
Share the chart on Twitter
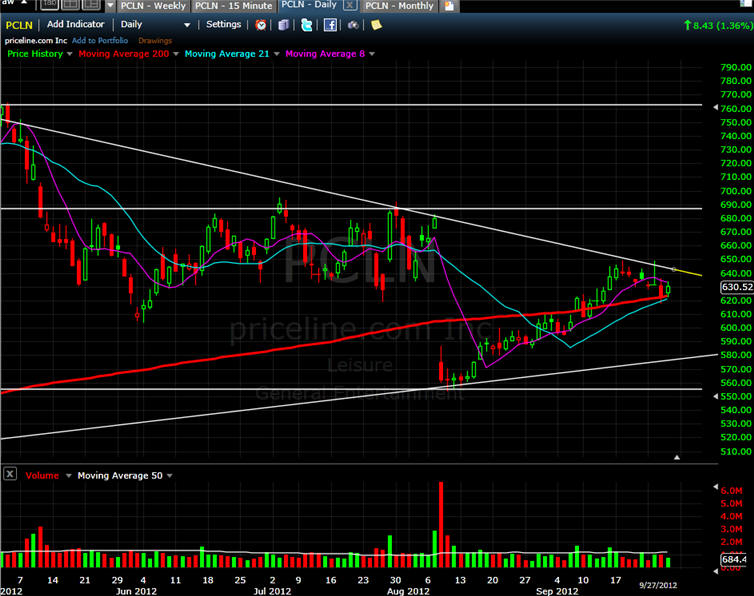(x=306, y=24)
